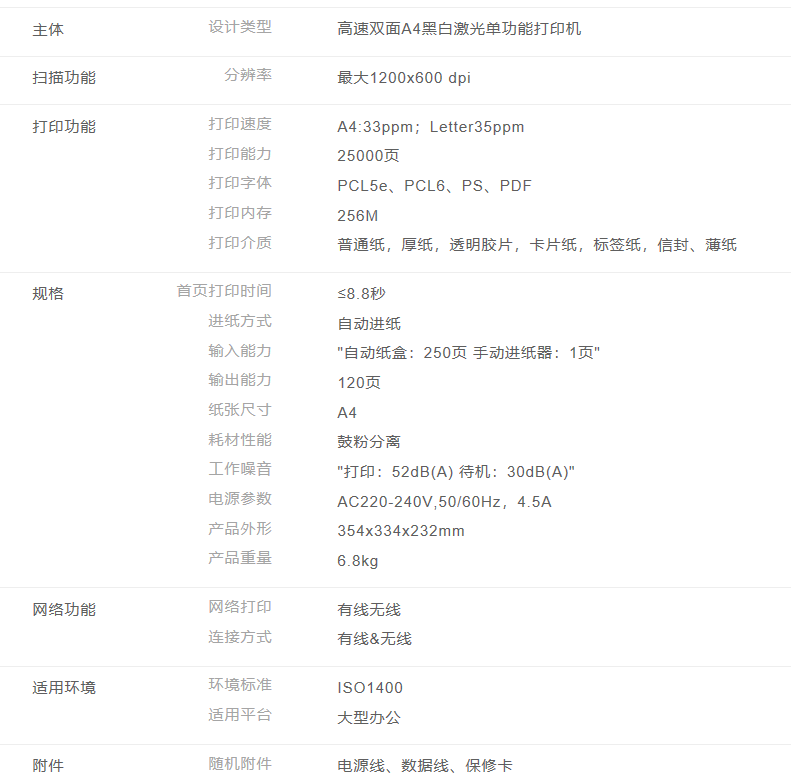Click the 设计类型 attribute label
The image size is (791, 779).
pos(240,27)
